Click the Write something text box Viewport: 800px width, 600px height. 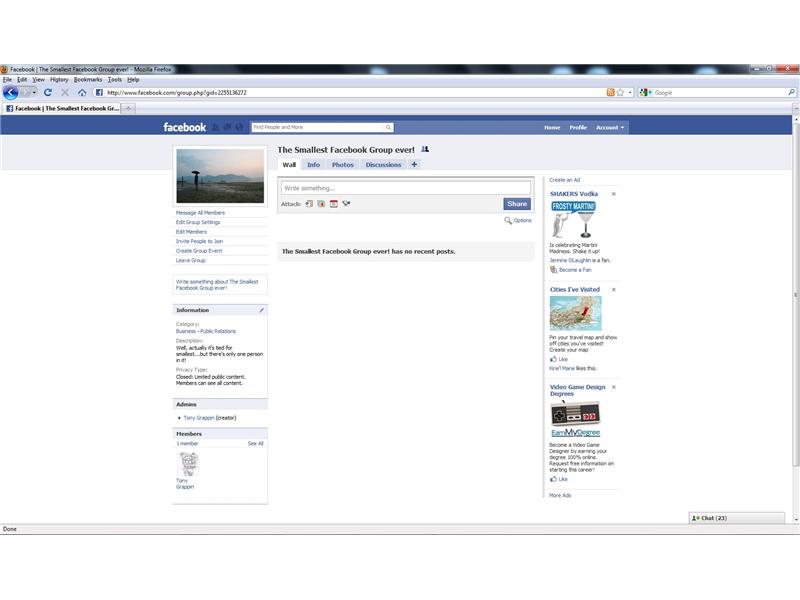[406, 188]
